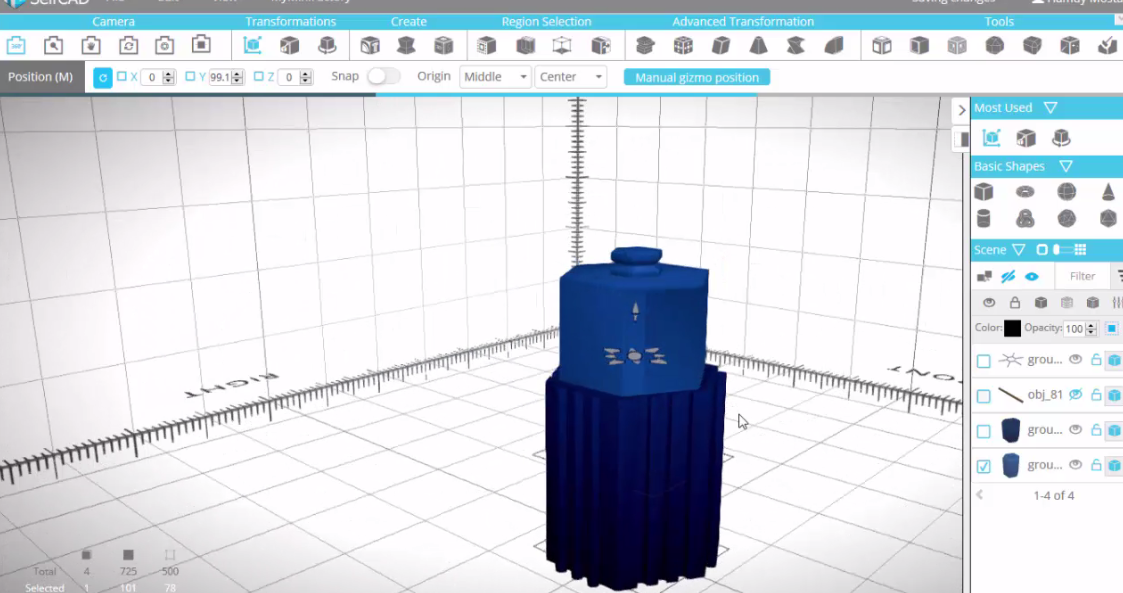Uncheck the selected bottom group checkbox
1123x593 pixels.
(983, 466)
